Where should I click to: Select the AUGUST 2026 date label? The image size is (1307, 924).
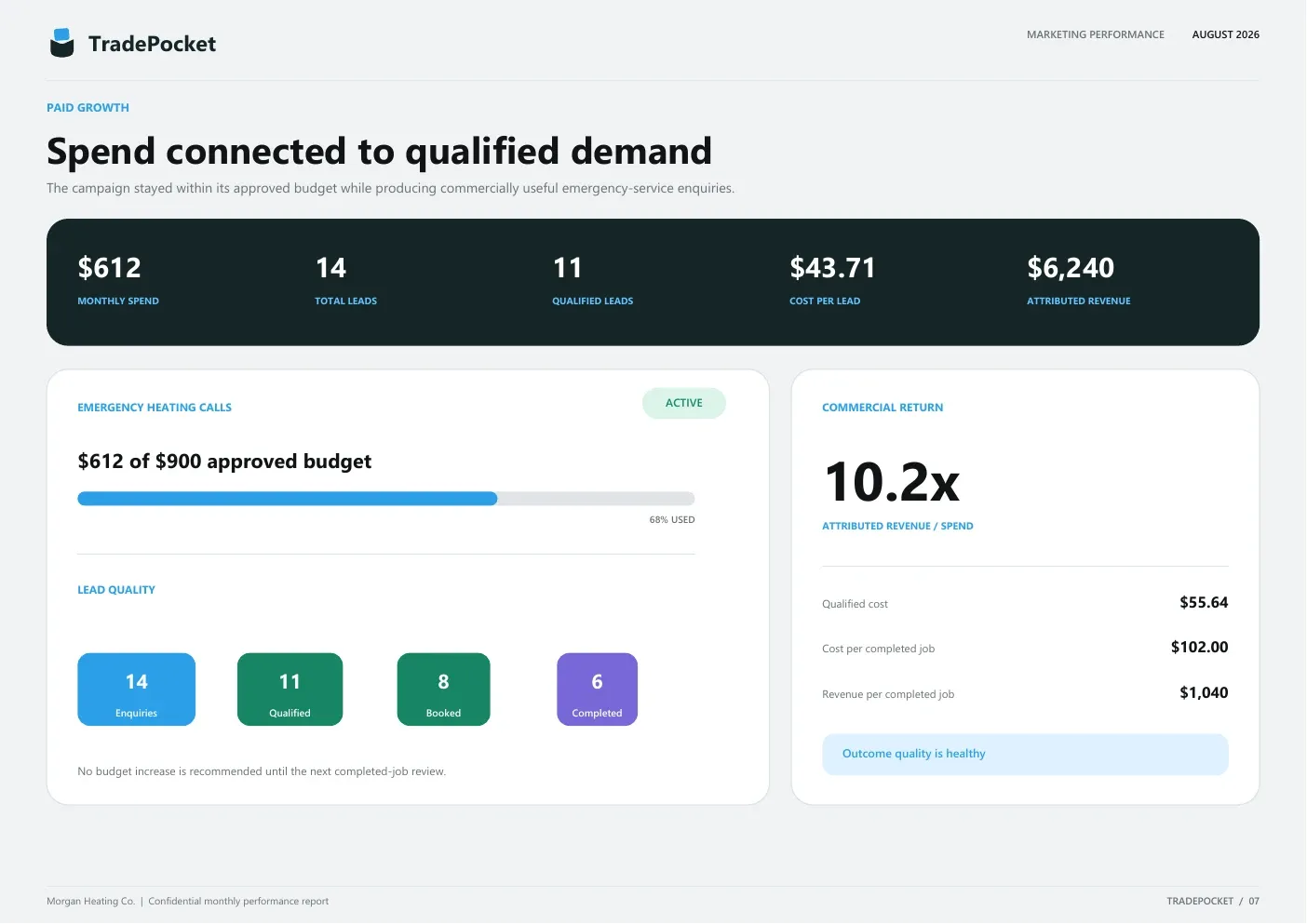(x=1225, y=34)
